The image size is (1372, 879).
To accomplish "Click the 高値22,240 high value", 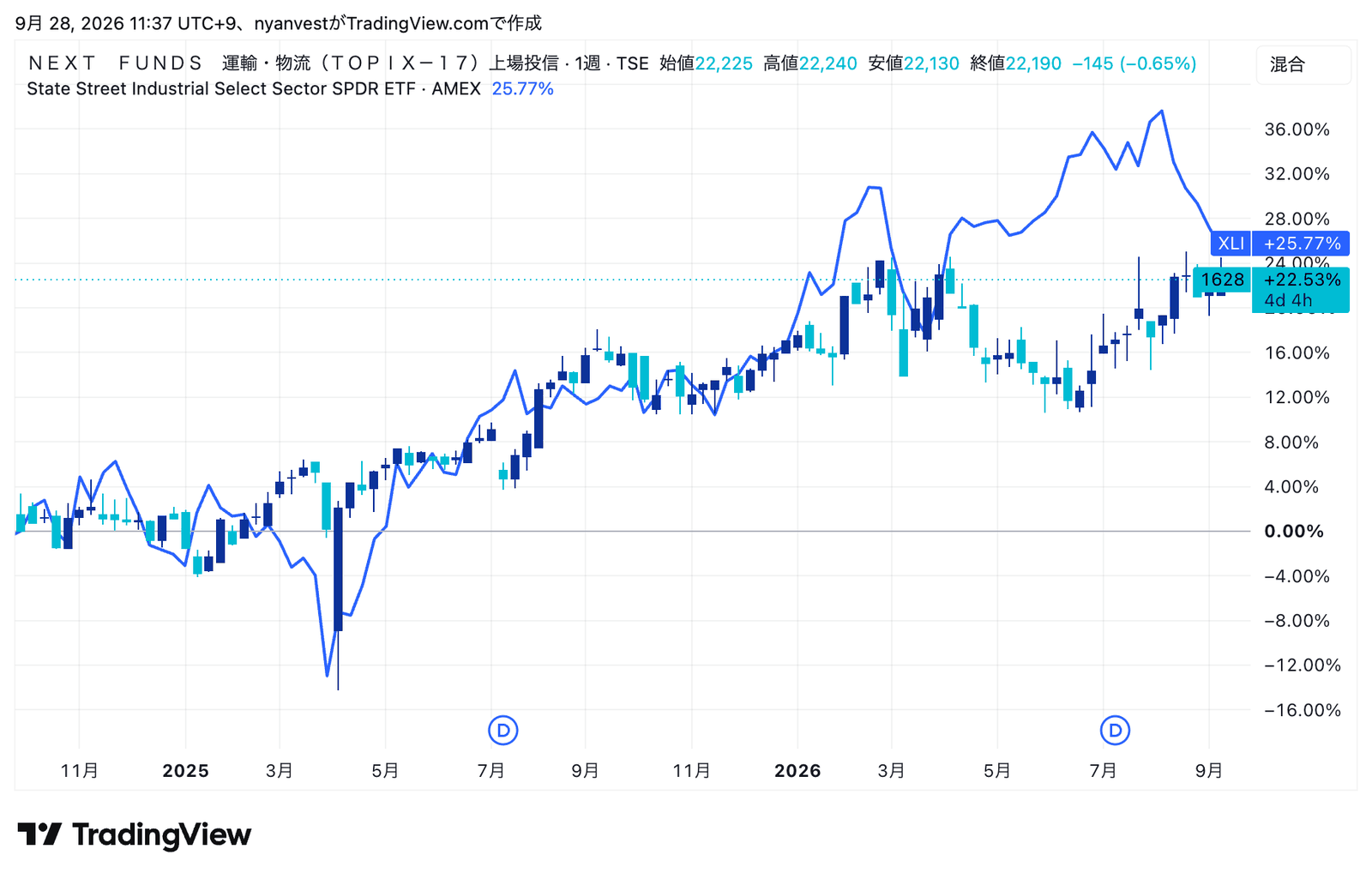I will 810,63.
